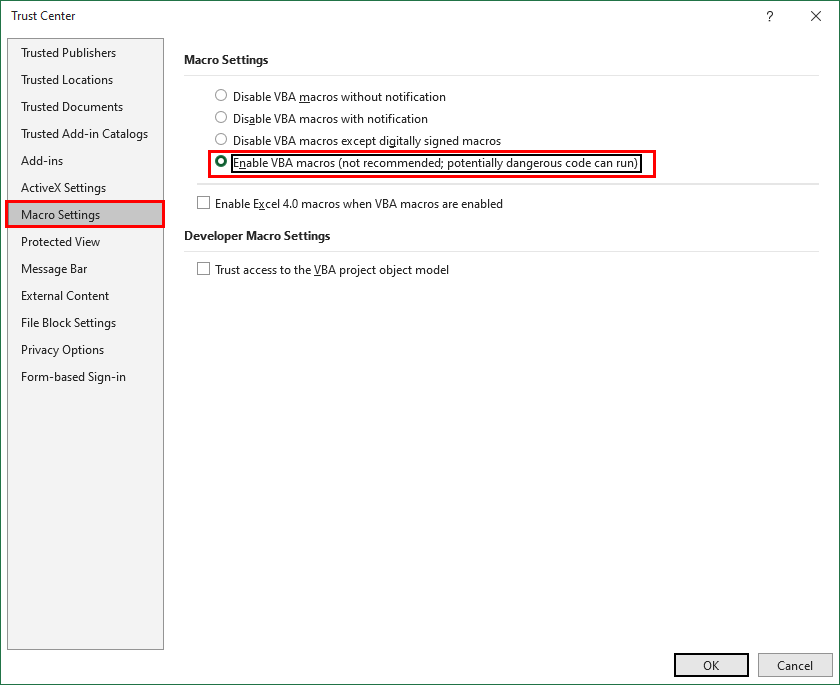Go to Trusted Documents section
This screenshot has width=840, height=685.
(85, 107)
